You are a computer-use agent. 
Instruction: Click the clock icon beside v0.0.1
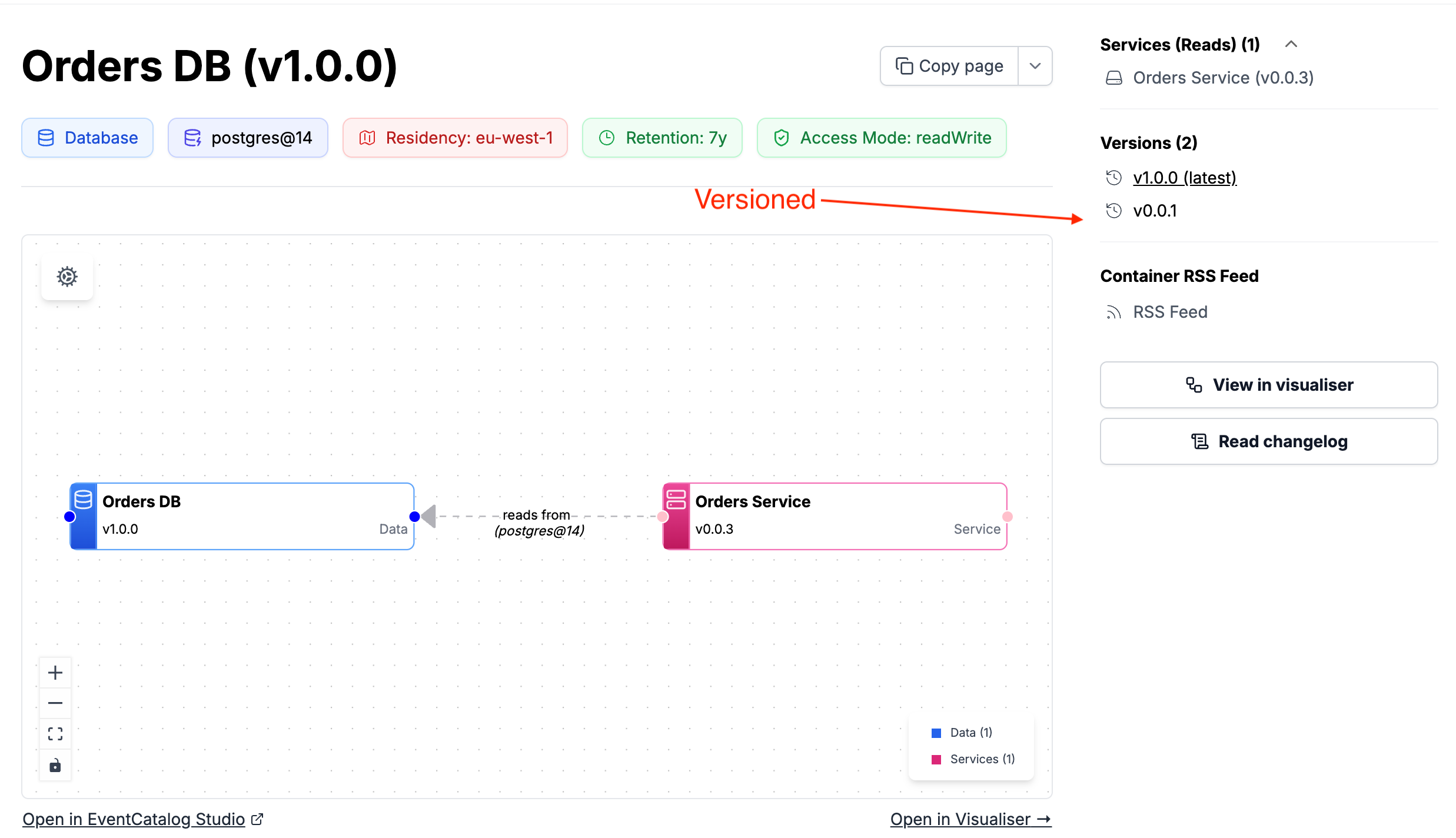[x=1113, y=211]
